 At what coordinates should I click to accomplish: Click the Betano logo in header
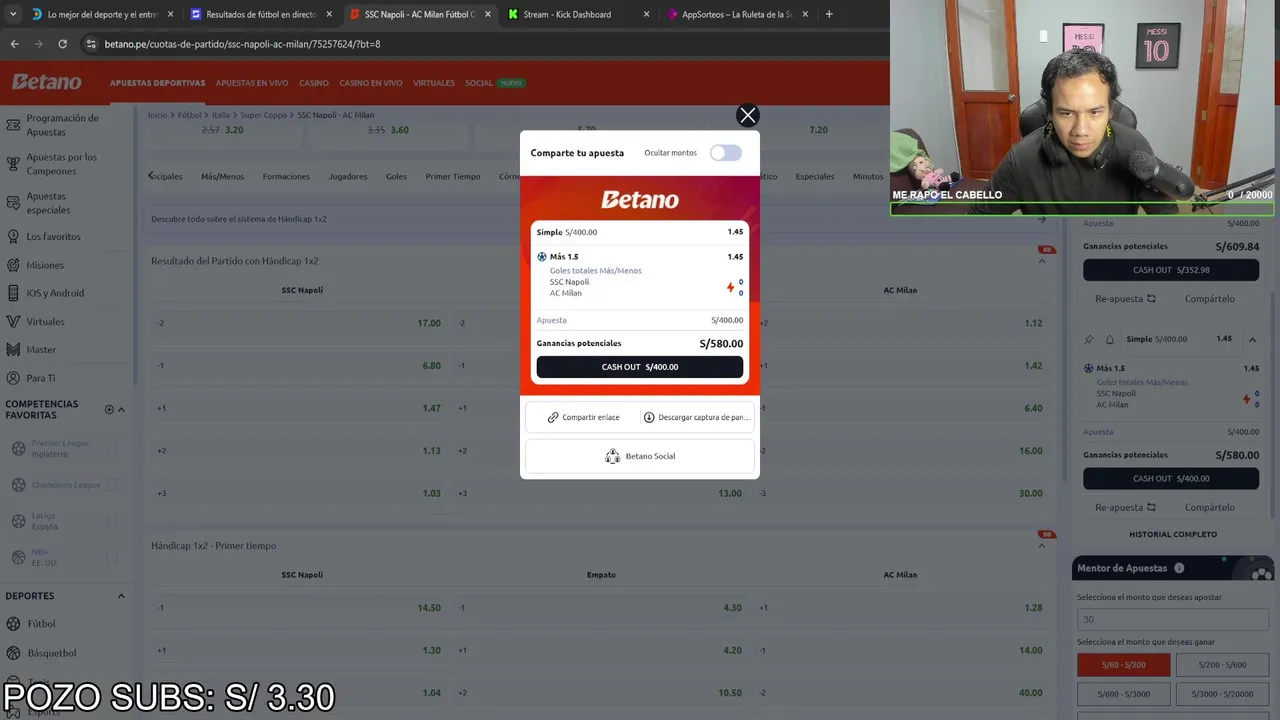(46, 82)
